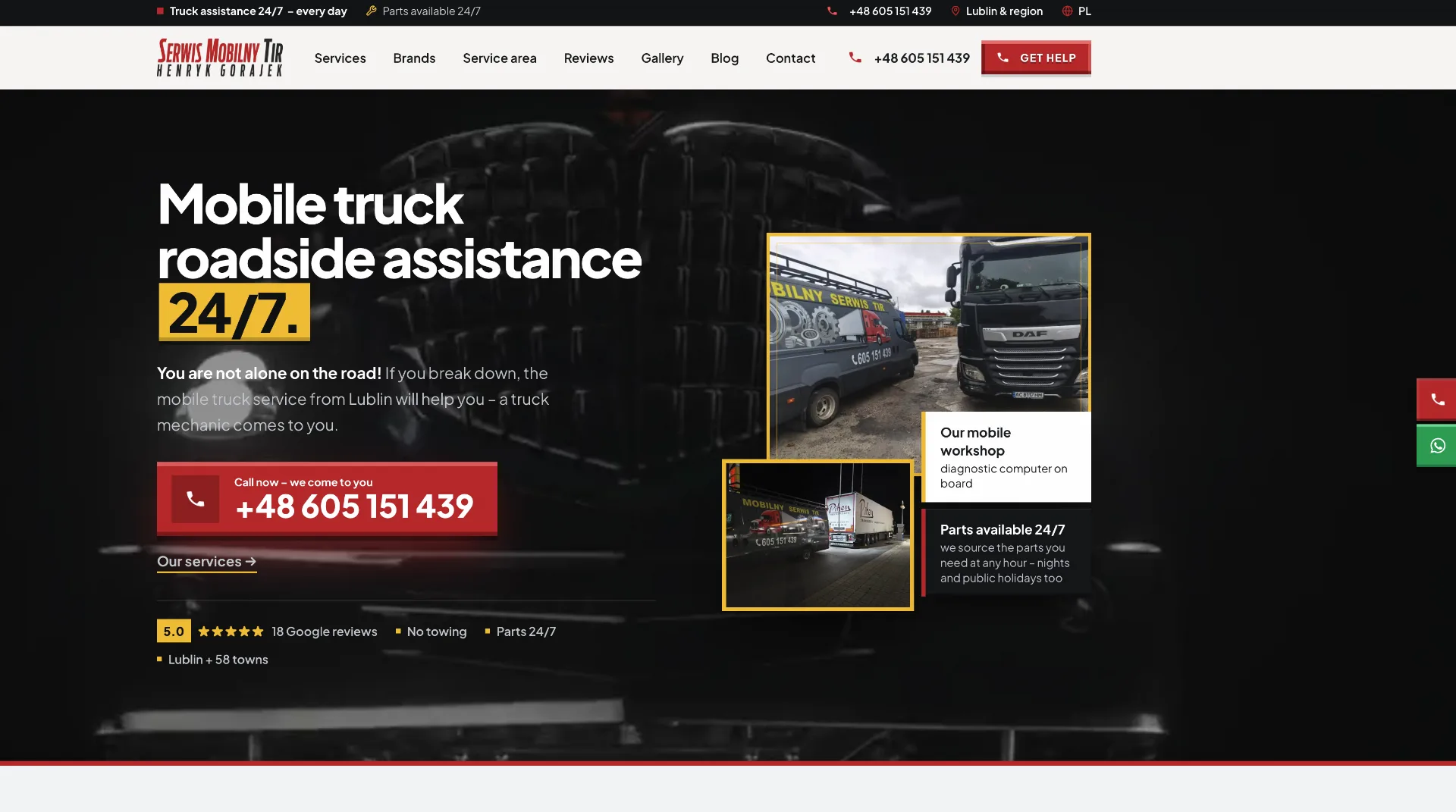This screenshot has width=1456, height=812.
Task: Click Lublin & region in the top bar
Action: [1004, 11]
